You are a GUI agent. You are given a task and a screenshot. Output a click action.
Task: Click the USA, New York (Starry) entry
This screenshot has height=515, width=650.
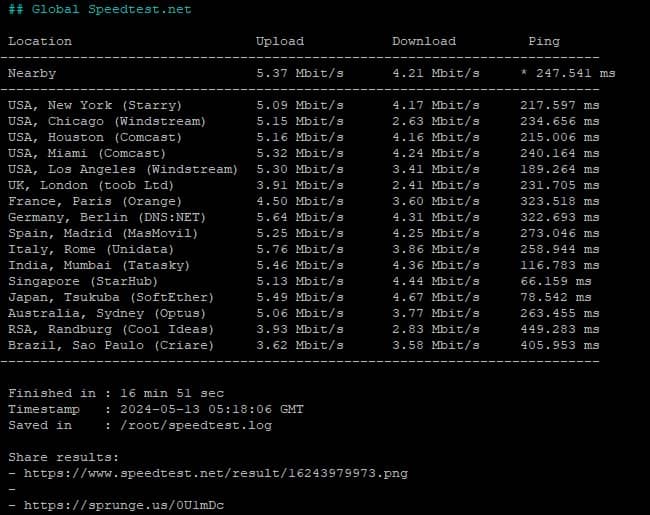point(95,105)
